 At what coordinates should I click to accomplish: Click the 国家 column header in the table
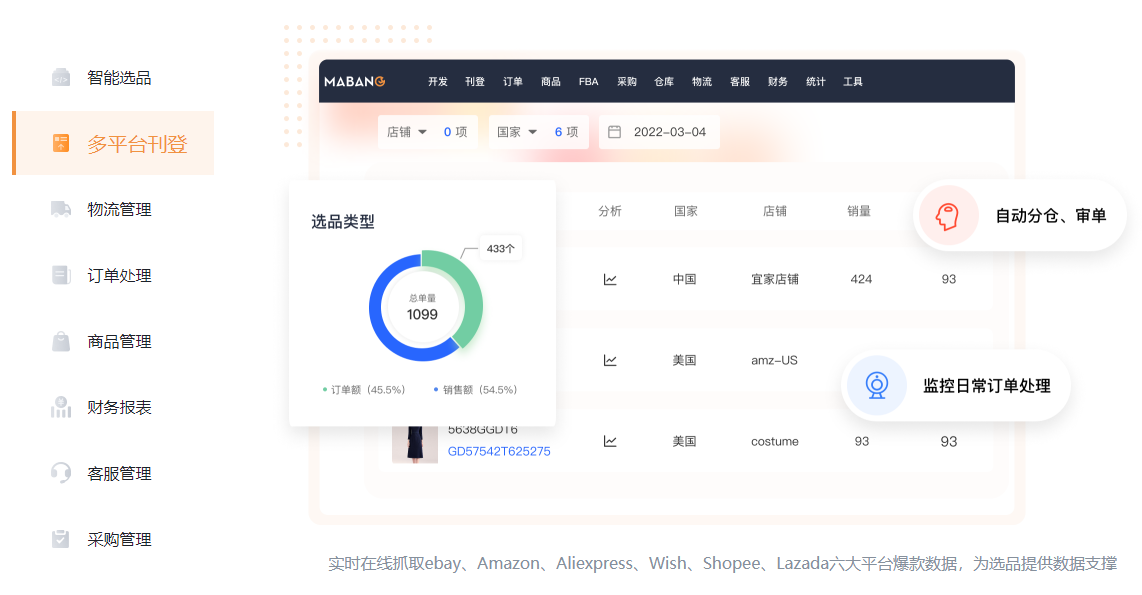click(x=685, y=211)
